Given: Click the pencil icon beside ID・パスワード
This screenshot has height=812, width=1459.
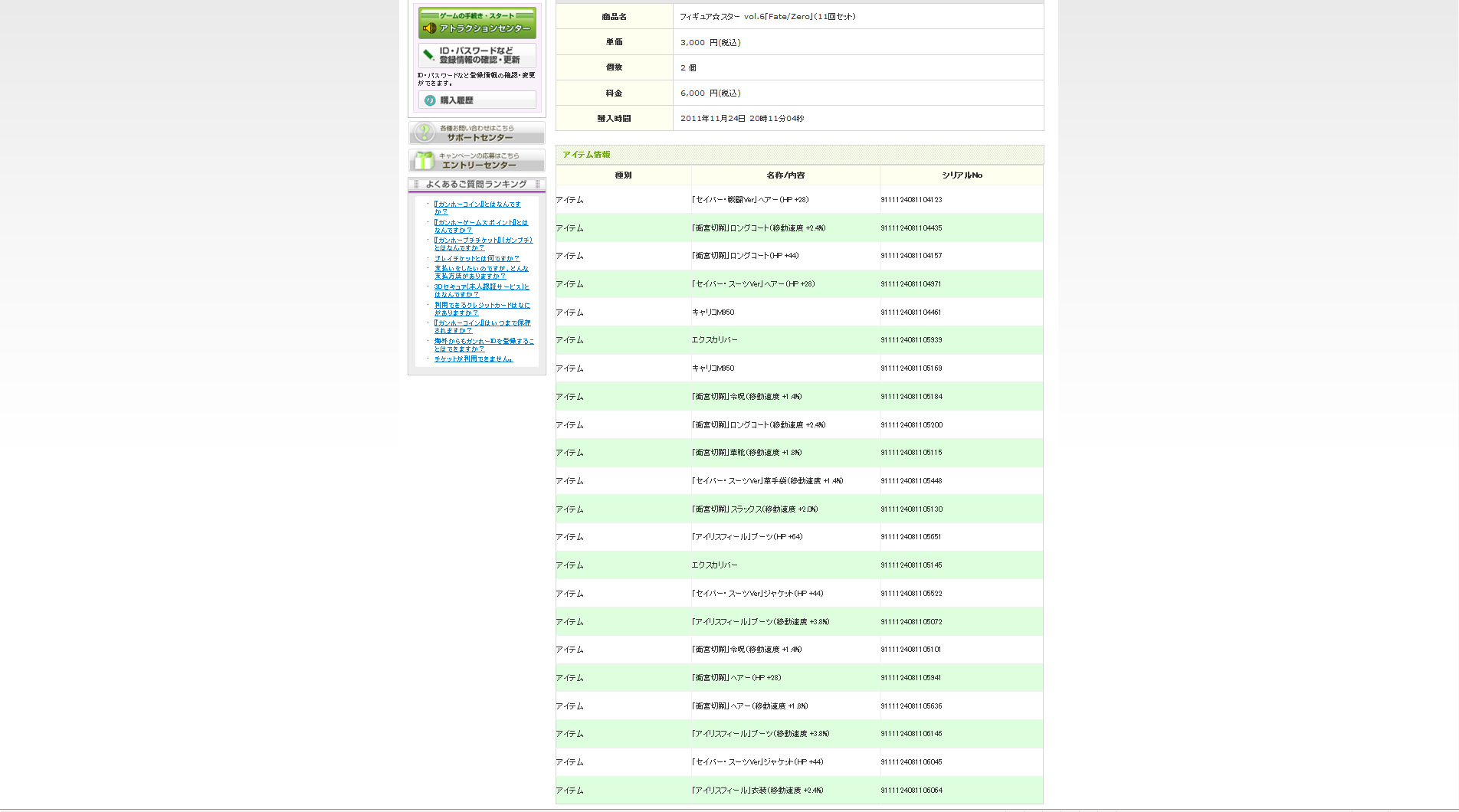Looking at the screenshot, I should pyautogui.click(x=429, y=55).
